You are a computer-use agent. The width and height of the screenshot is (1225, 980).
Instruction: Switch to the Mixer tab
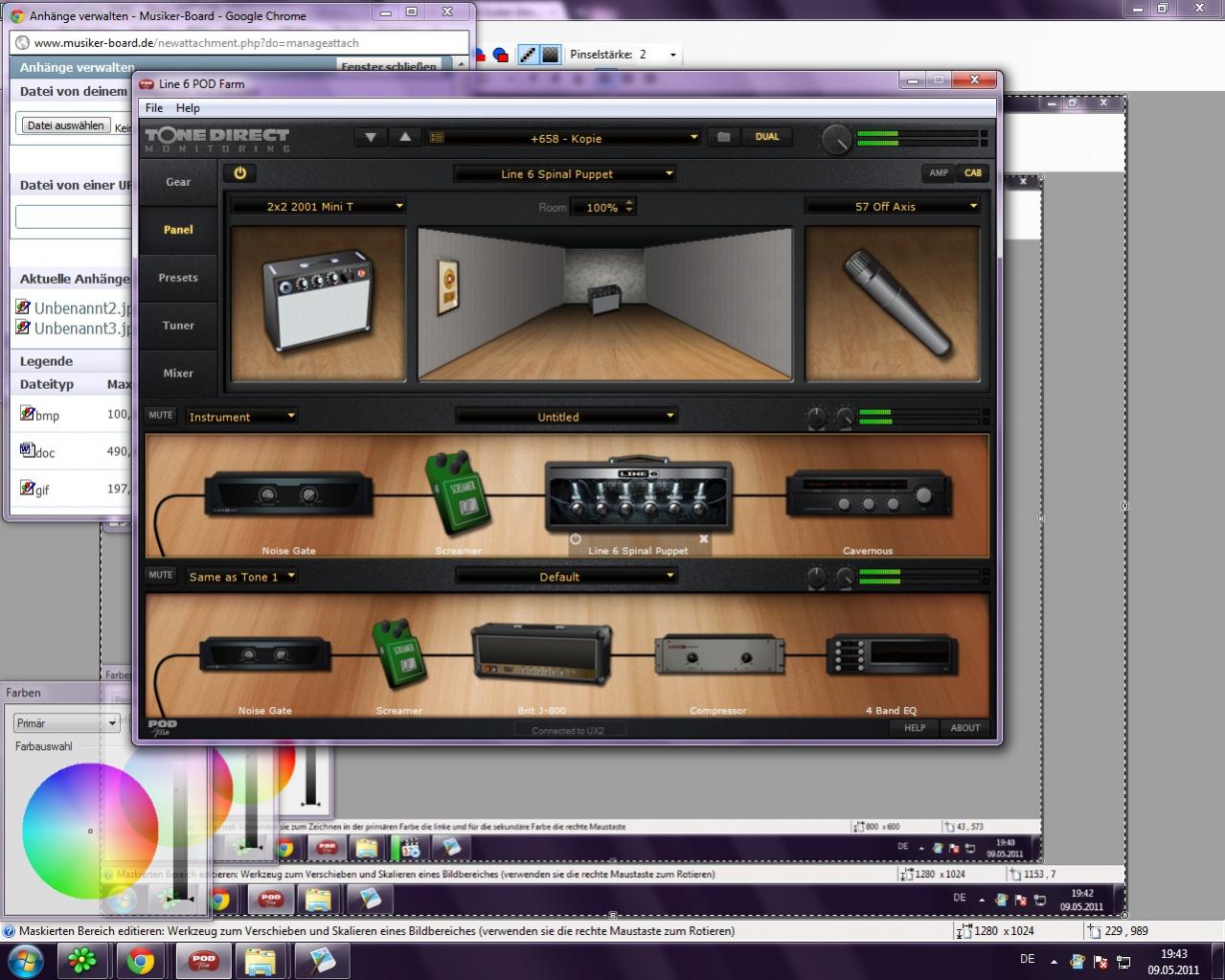coord(178,374)
